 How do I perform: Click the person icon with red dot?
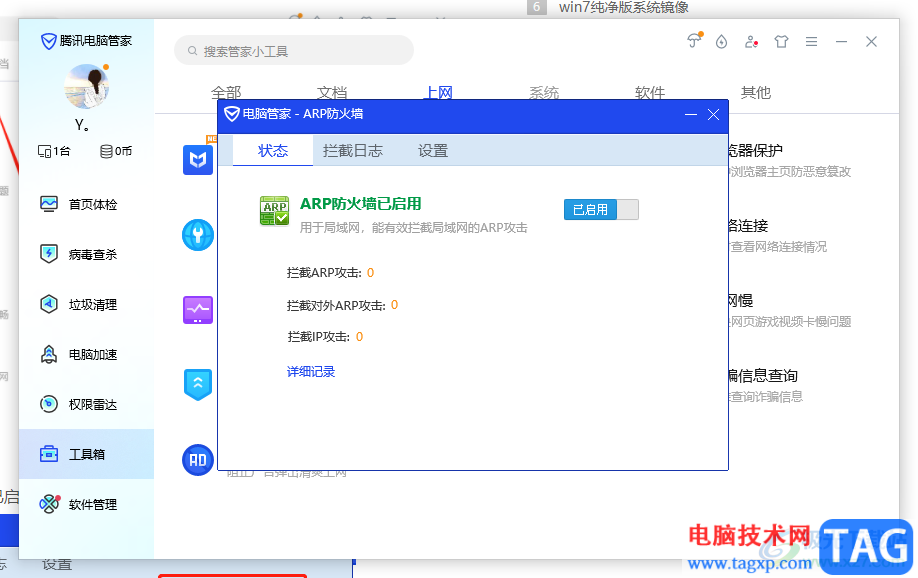[x=751, y=42]
